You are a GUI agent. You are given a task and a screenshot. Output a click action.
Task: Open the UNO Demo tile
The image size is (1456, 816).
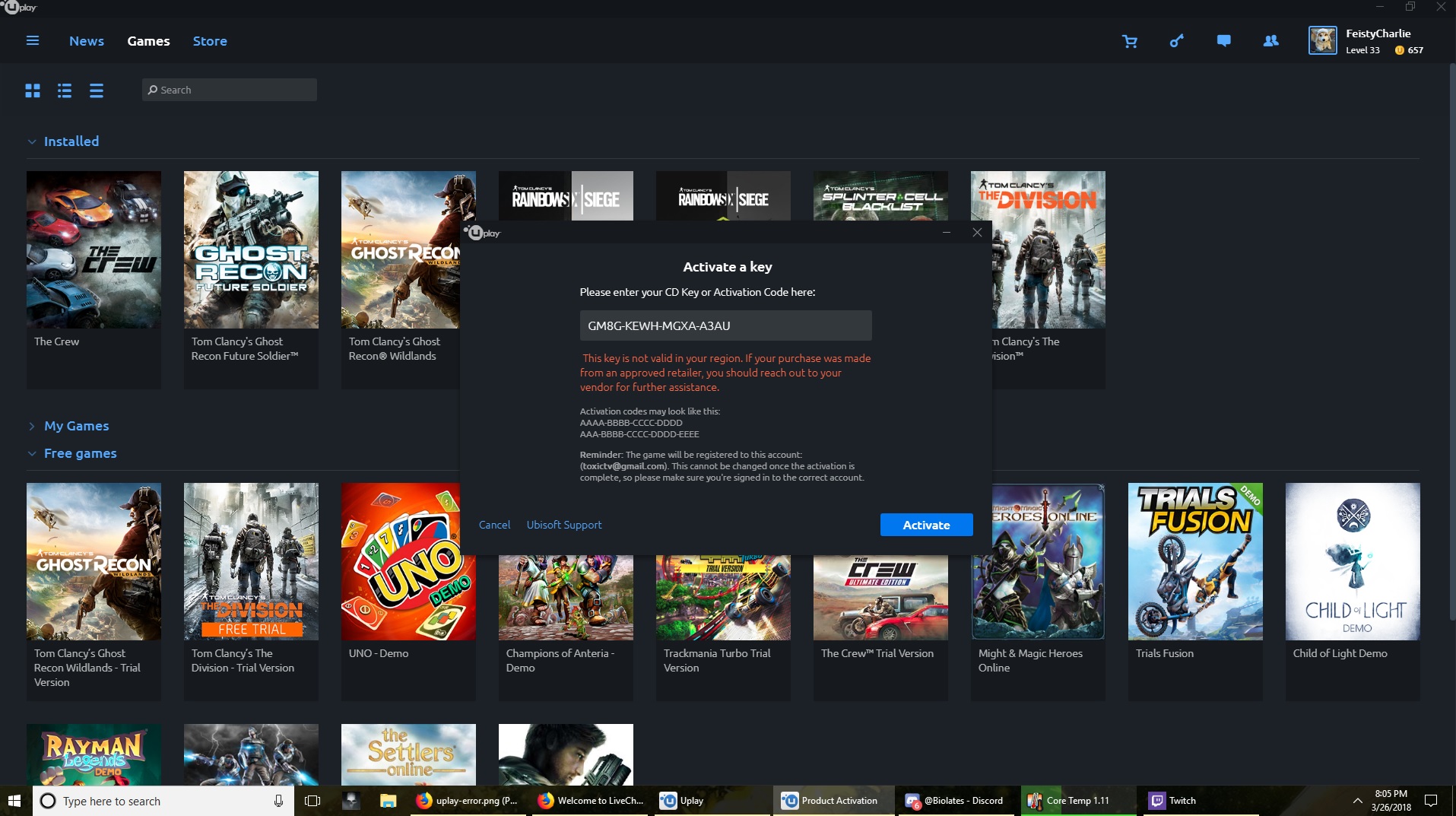click(408, 592)
